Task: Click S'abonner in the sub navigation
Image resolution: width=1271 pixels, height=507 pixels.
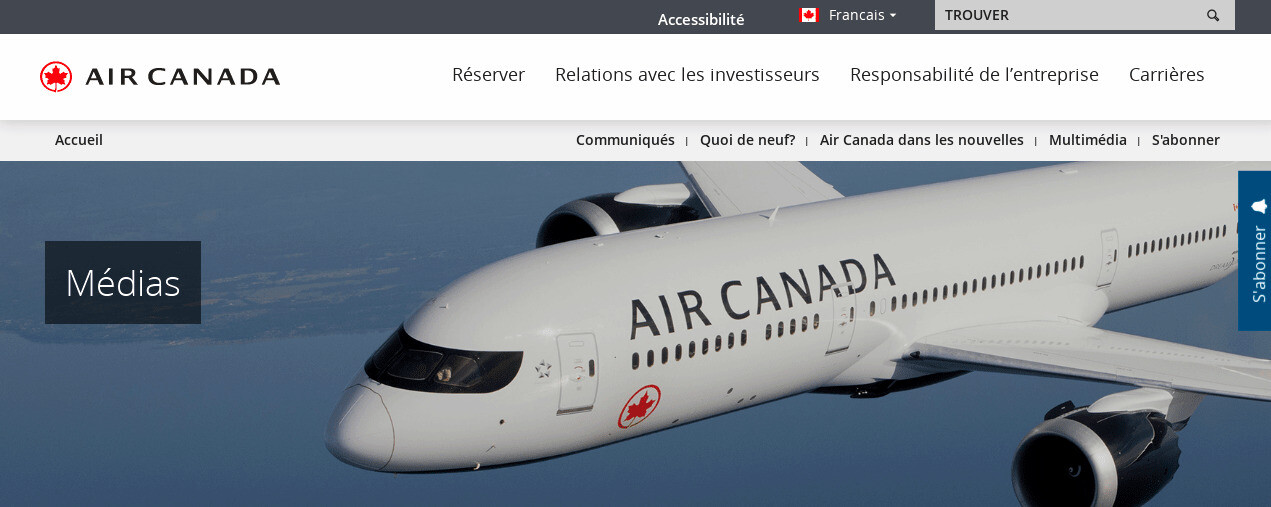Action: 1185,140
